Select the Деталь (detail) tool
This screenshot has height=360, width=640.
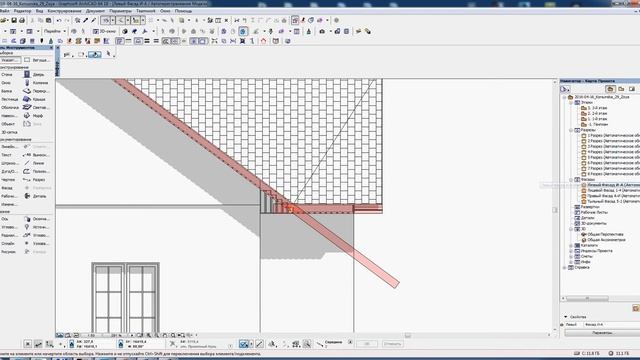tap(36, 196)
